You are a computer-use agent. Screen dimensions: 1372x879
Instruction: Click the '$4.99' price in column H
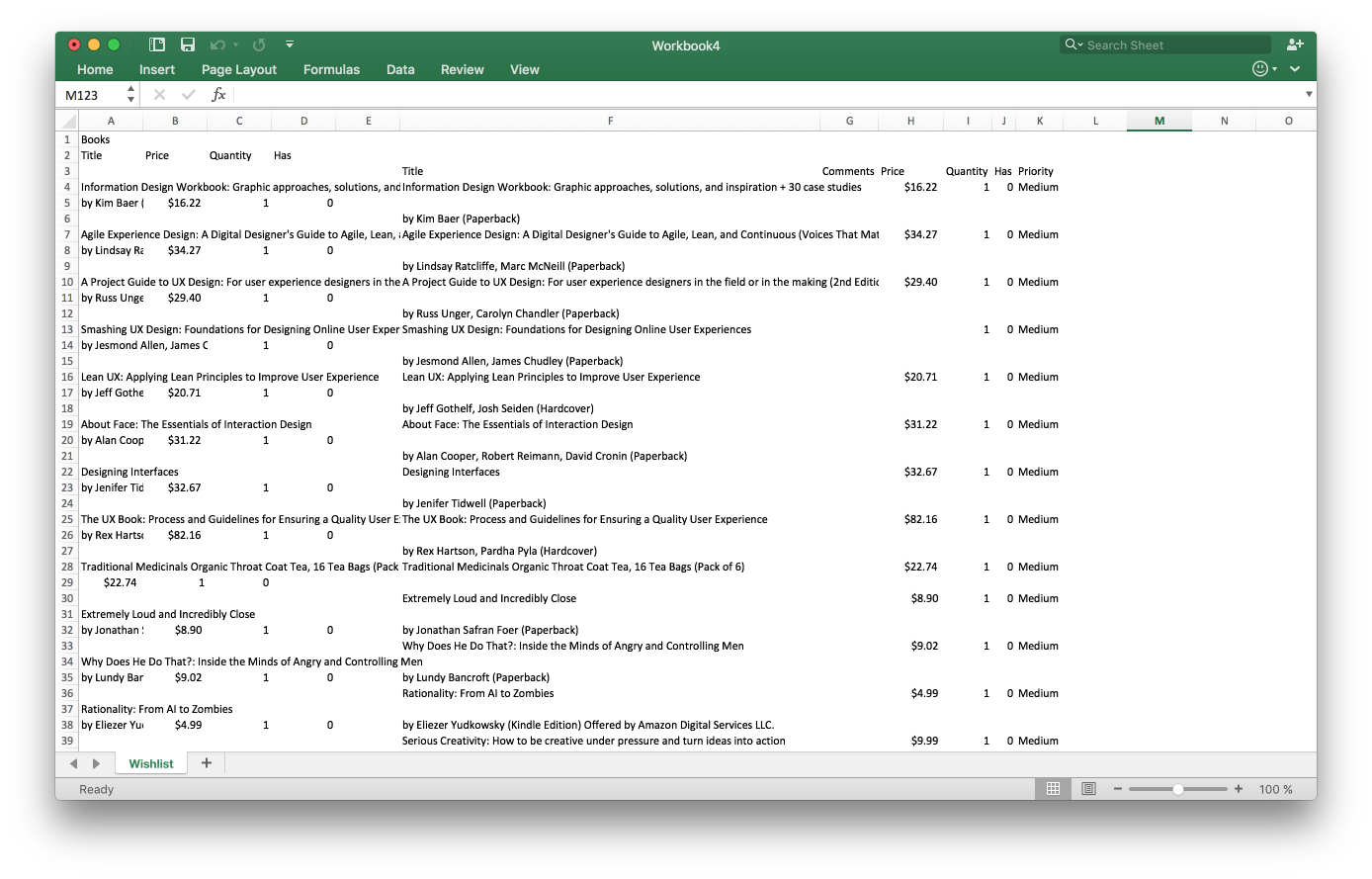coord(910,693)
